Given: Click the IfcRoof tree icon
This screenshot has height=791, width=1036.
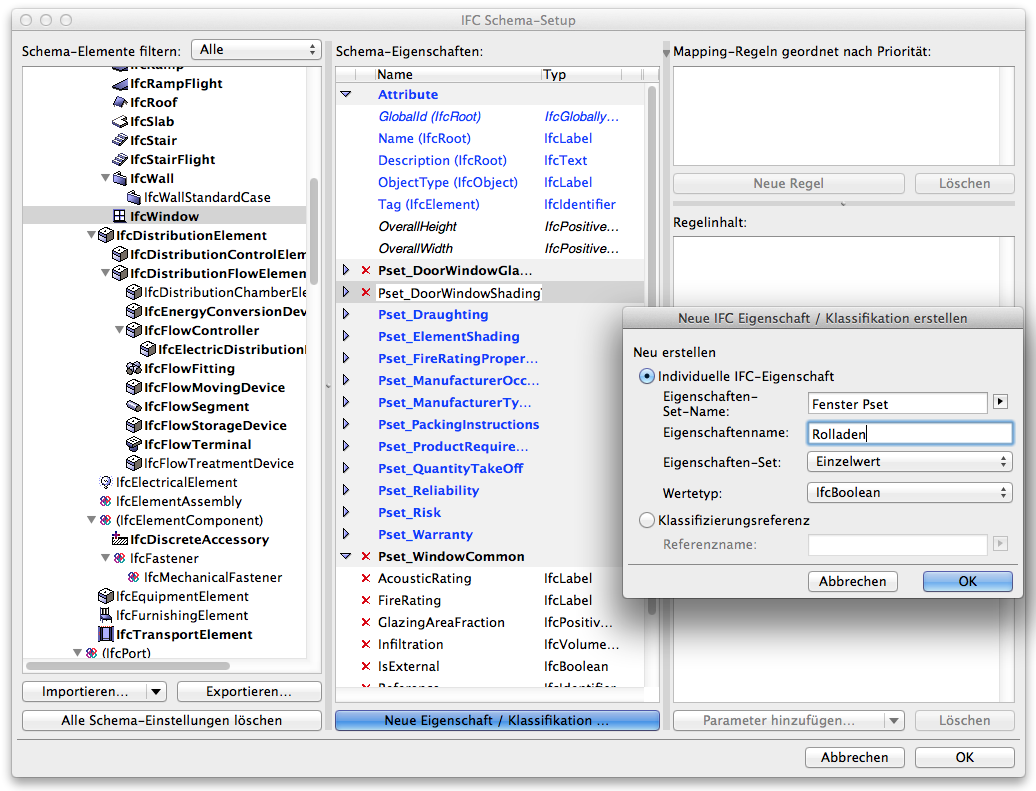Looking at the screenshot, I should pyautogui.click(x=120, y=102).
